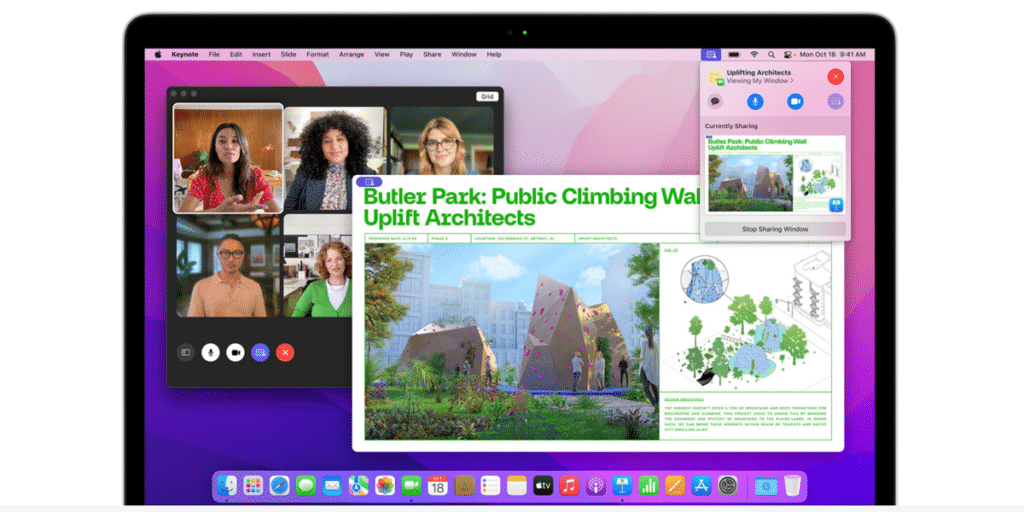
Task: Open Music from the dock
Action: [569, 485]
